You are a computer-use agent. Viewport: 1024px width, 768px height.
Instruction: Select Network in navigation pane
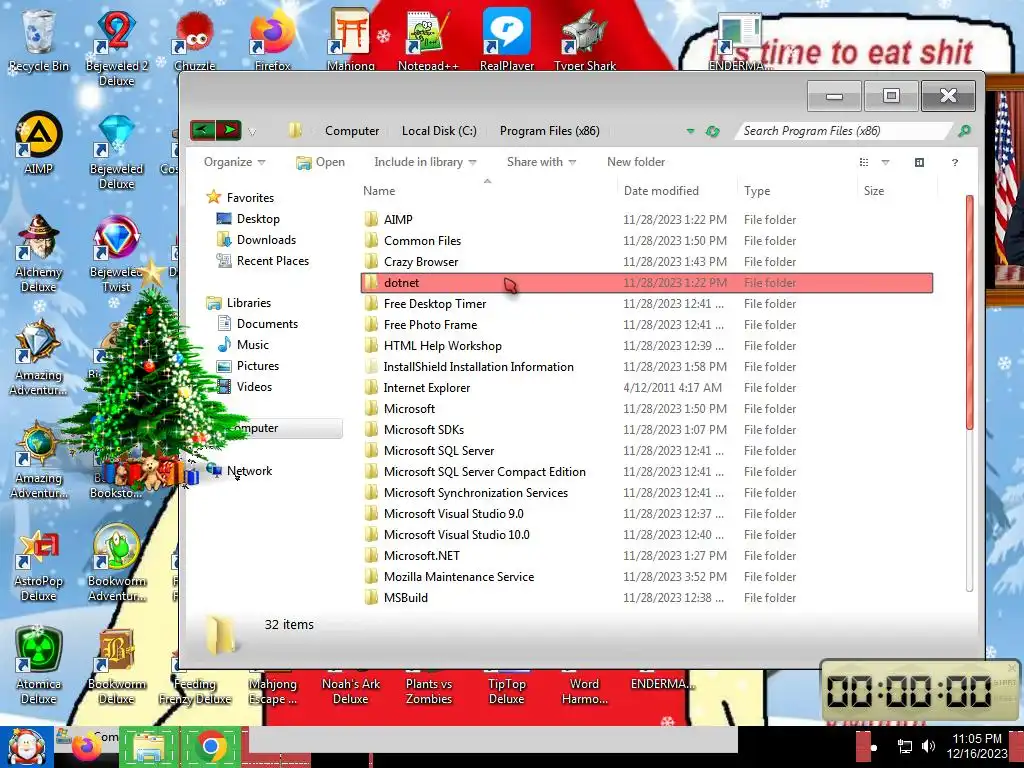point(249,471)
